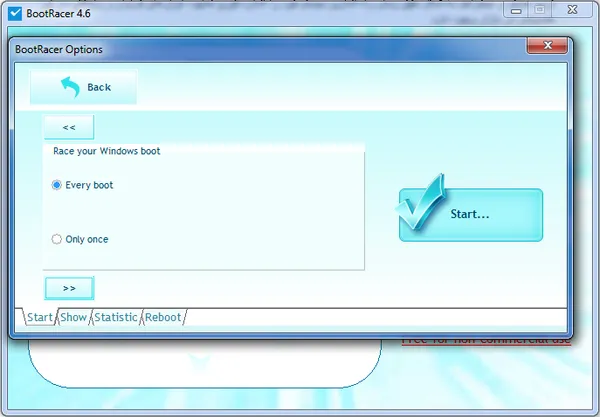Click the 'Race your Windows boot' label

pos(106,151)
